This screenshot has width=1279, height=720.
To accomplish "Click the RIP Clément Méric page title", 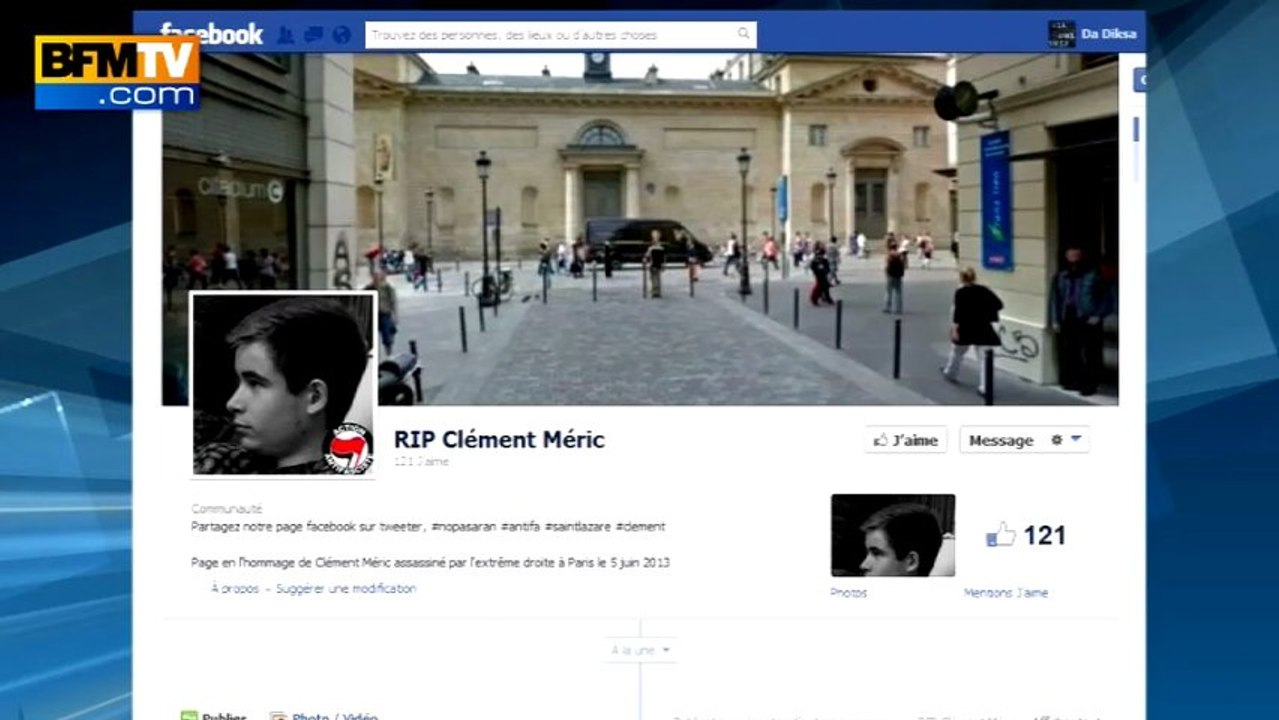I will coord(499,439).
